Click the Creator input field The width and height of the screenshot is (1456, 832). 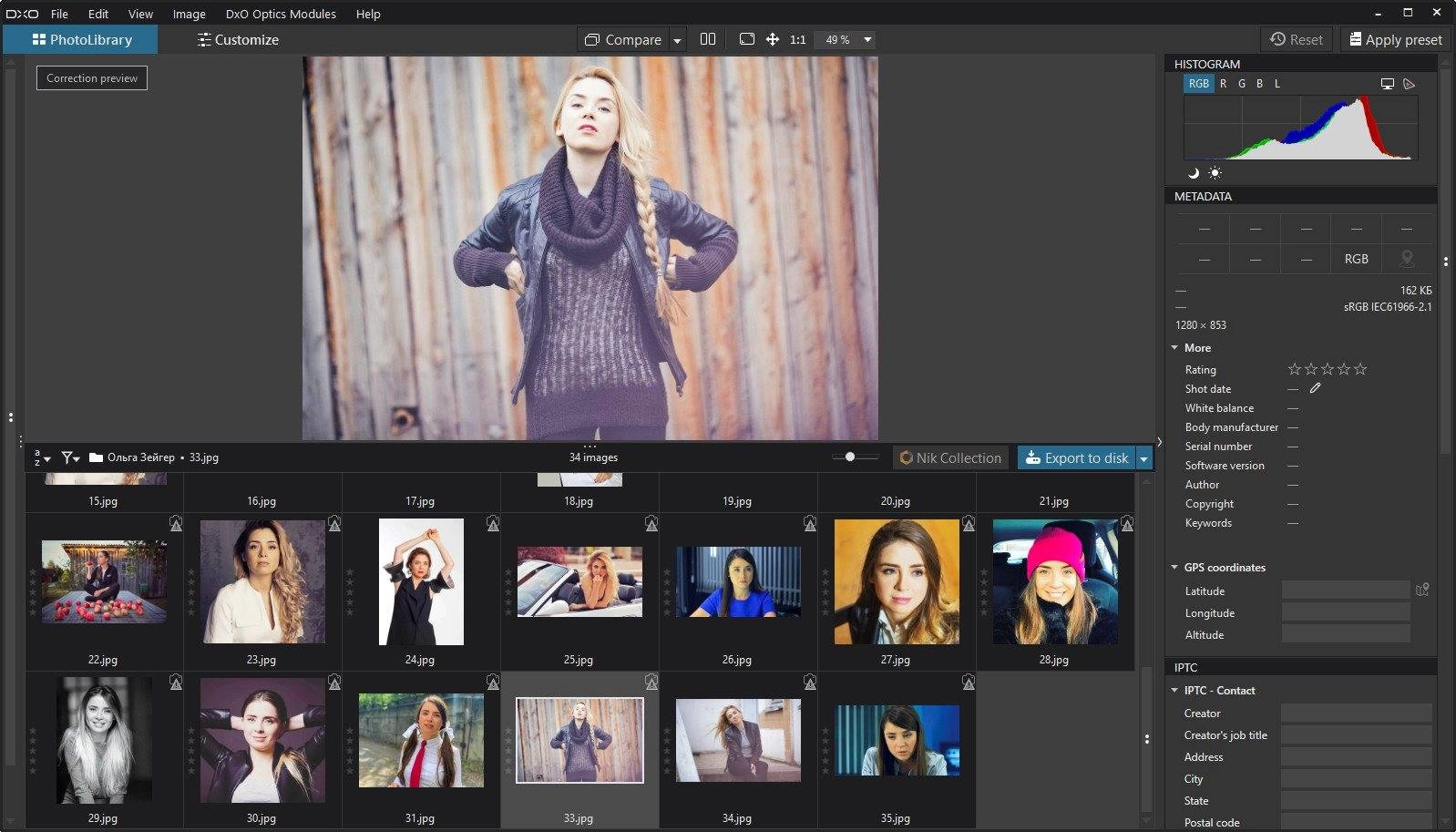(1356, 713)
